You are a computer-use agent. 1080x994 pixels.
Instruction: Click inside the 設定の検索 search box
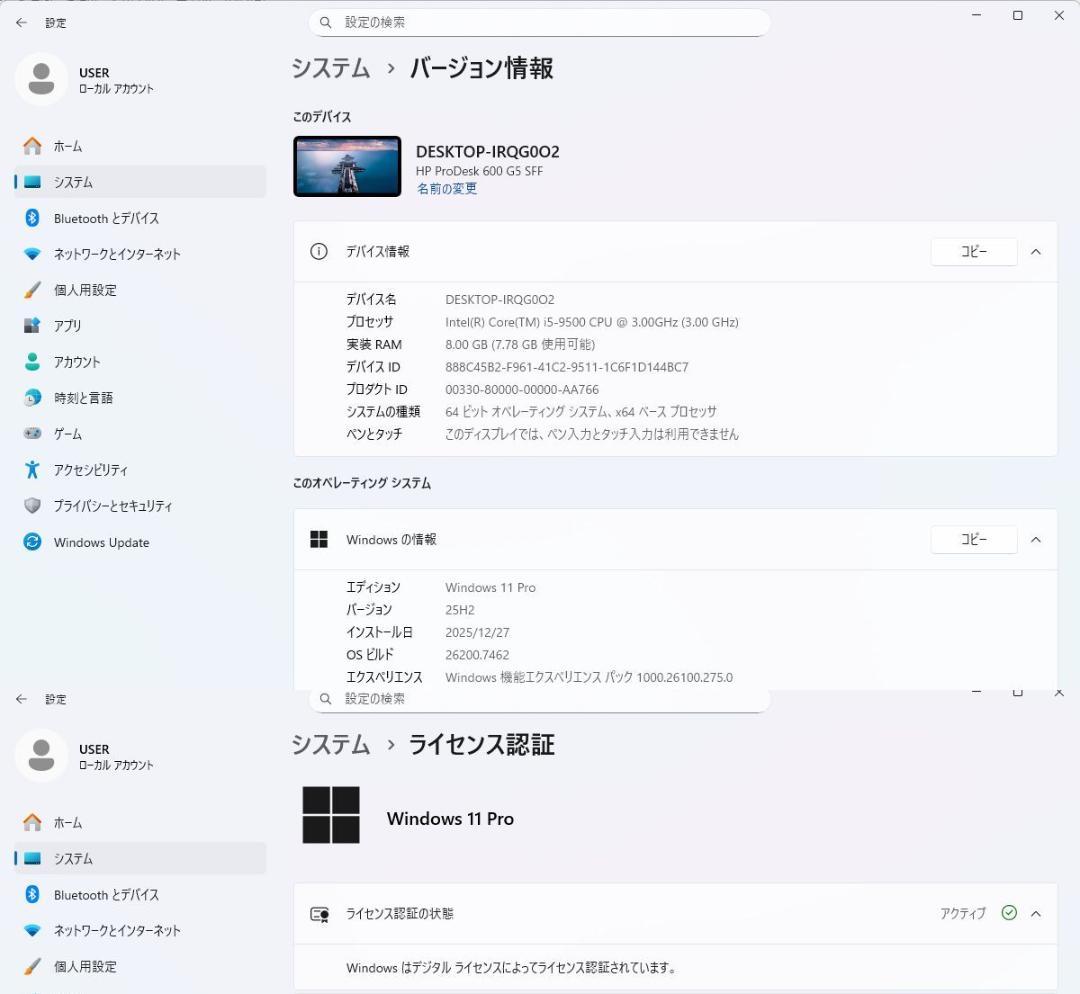tap(540, 22)
